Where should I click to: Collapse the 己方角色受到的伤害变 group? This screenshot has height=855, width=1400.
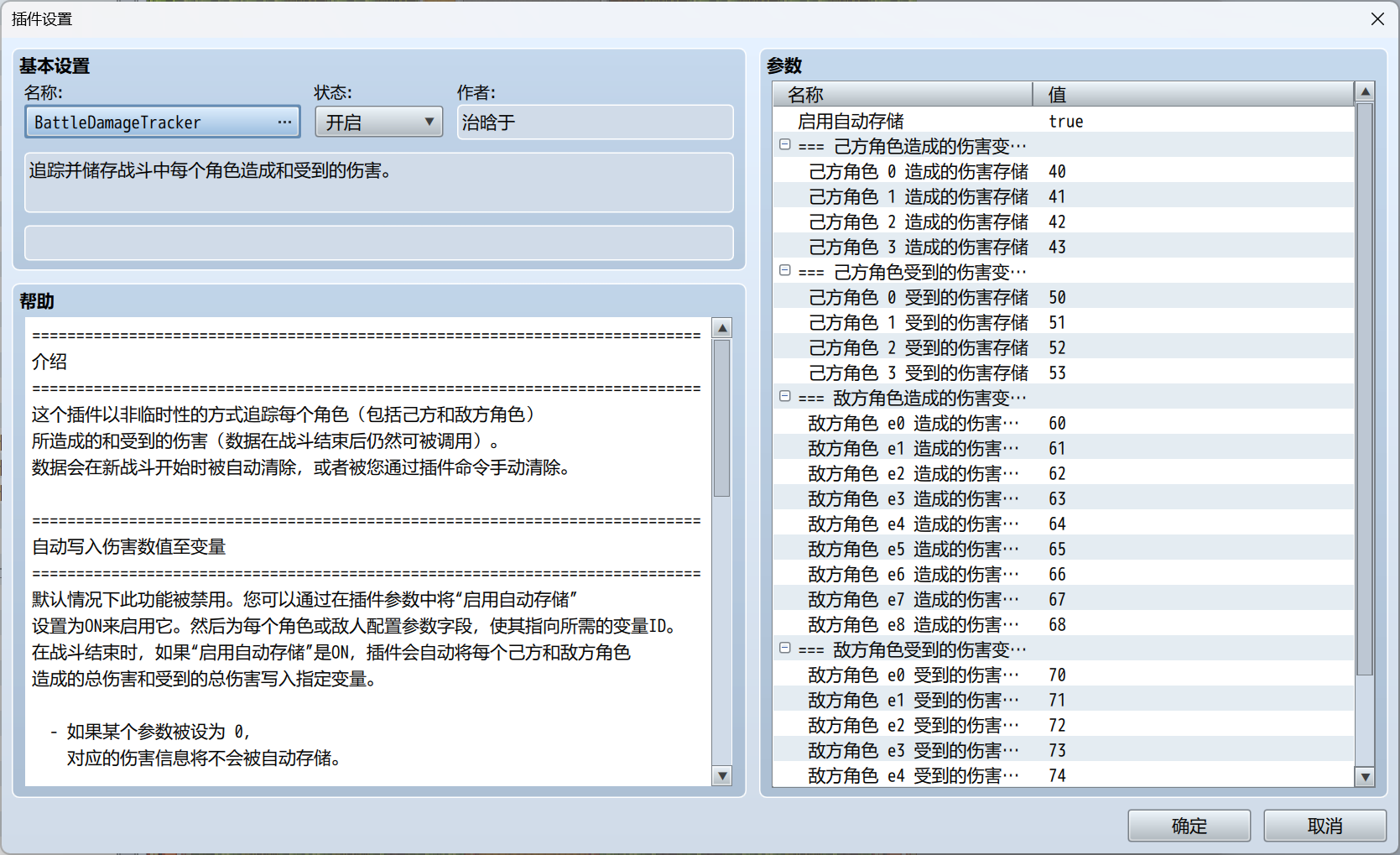785,270
